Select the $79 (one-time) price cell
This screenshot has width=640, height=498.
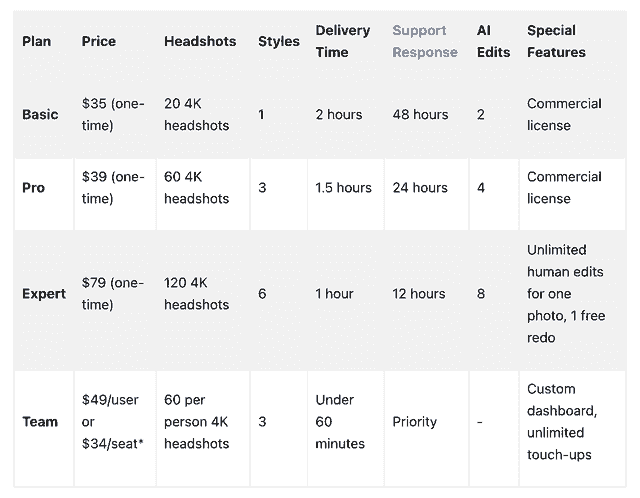[113, 294]
